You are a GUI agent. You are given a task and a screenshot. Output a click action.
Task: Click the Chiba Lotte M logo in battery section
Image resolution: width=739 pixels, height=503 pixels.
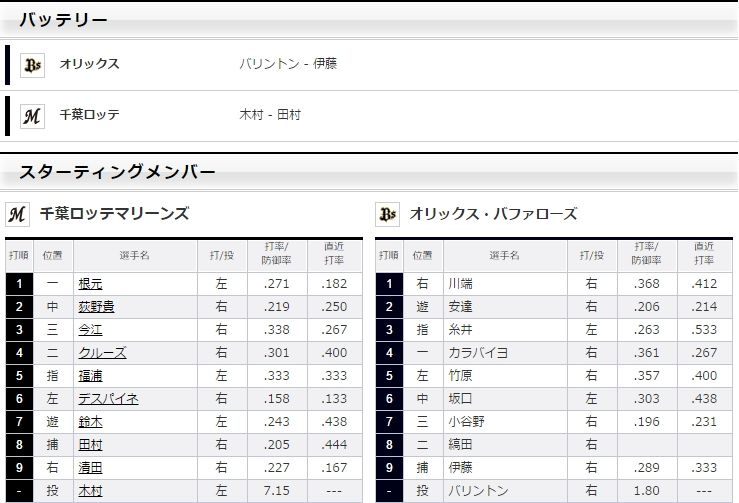[33, 116]
